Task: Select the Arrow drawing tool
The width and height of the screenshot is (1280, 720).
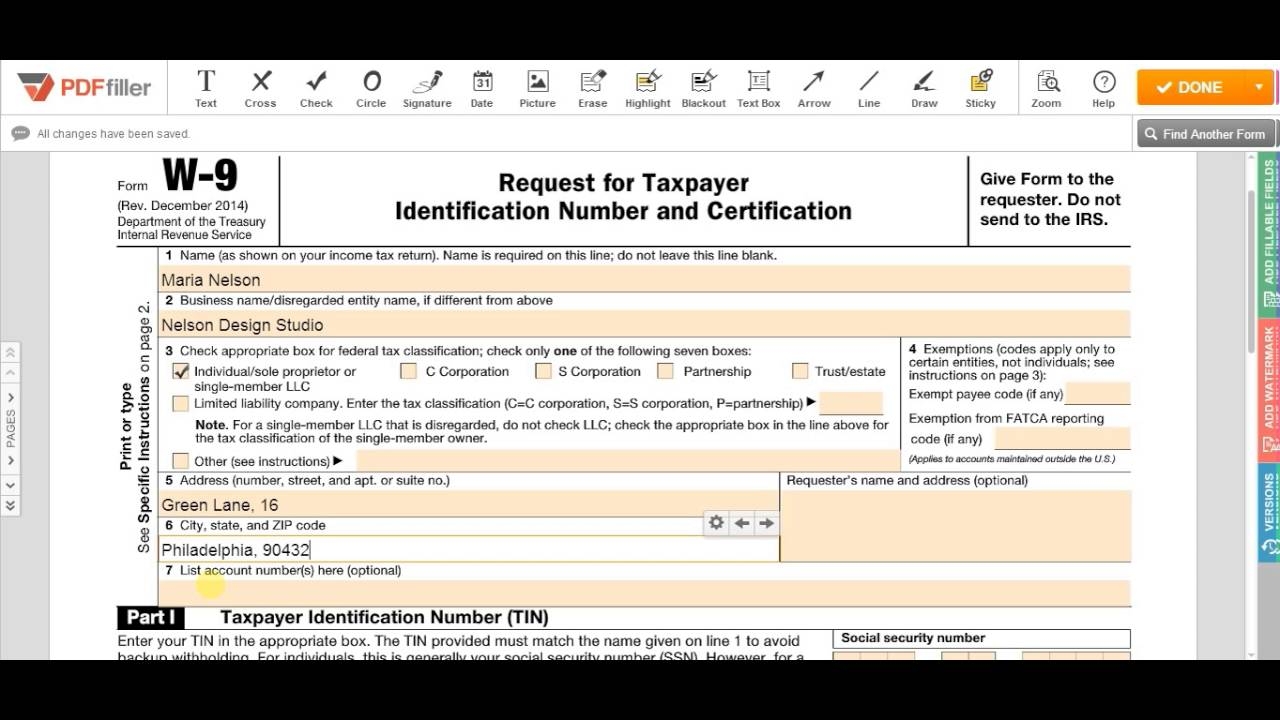Action: click(x=814, y=89)
